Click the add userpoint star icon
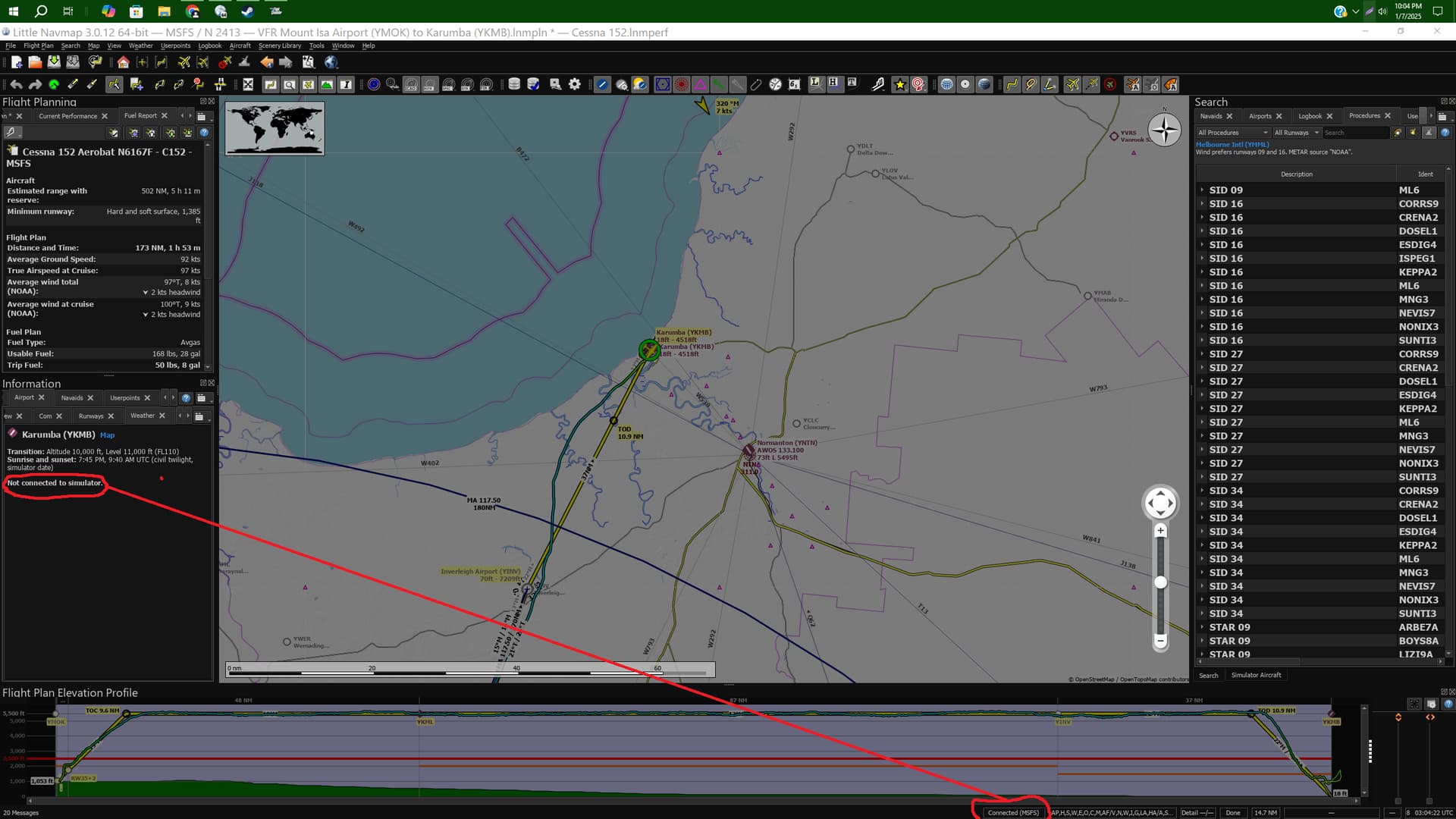This screenshot has width=1456, height=819. (900, 85)
